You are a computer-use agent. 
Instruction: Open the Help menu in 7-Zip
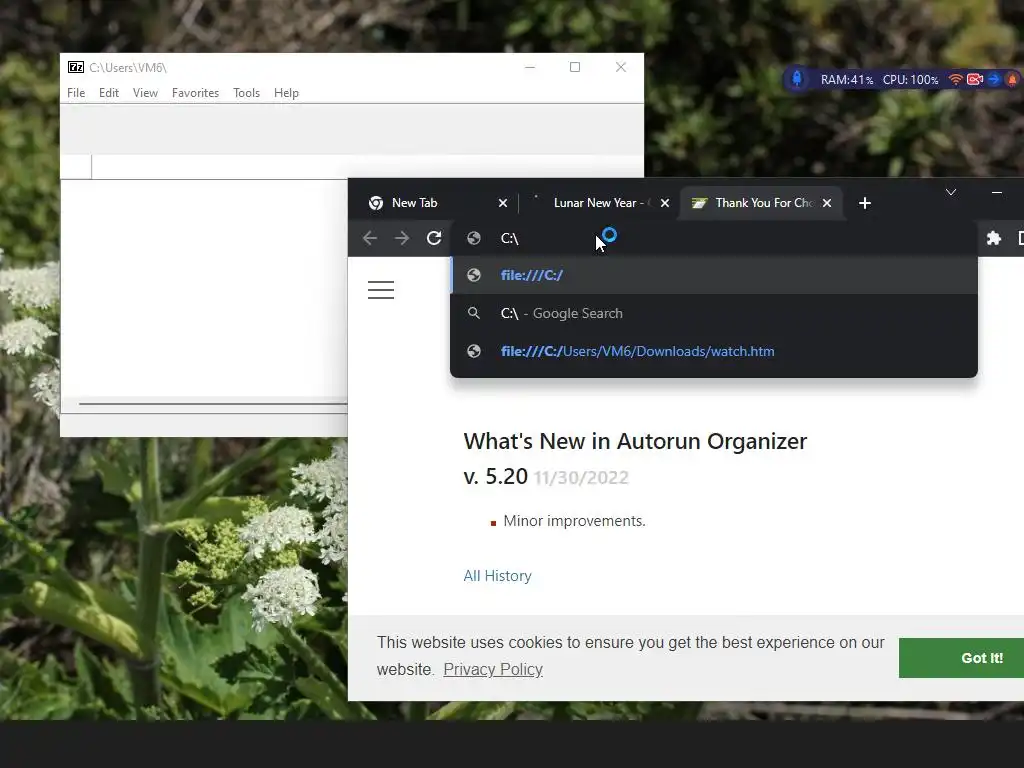tap(286, 93)
